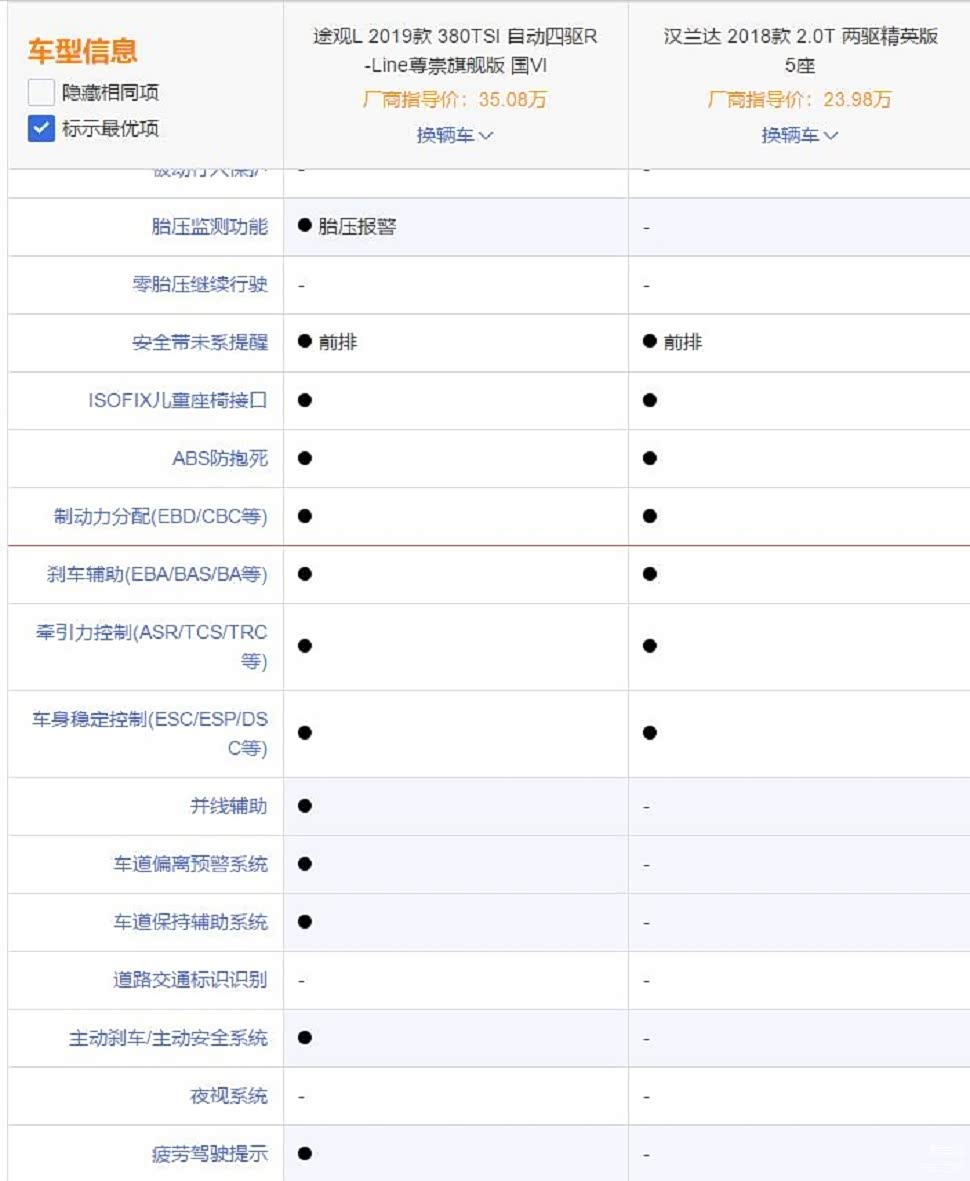
Task: Click 前排 seatbelt value in 汉兰达 column
Action: tap(682, 342)
